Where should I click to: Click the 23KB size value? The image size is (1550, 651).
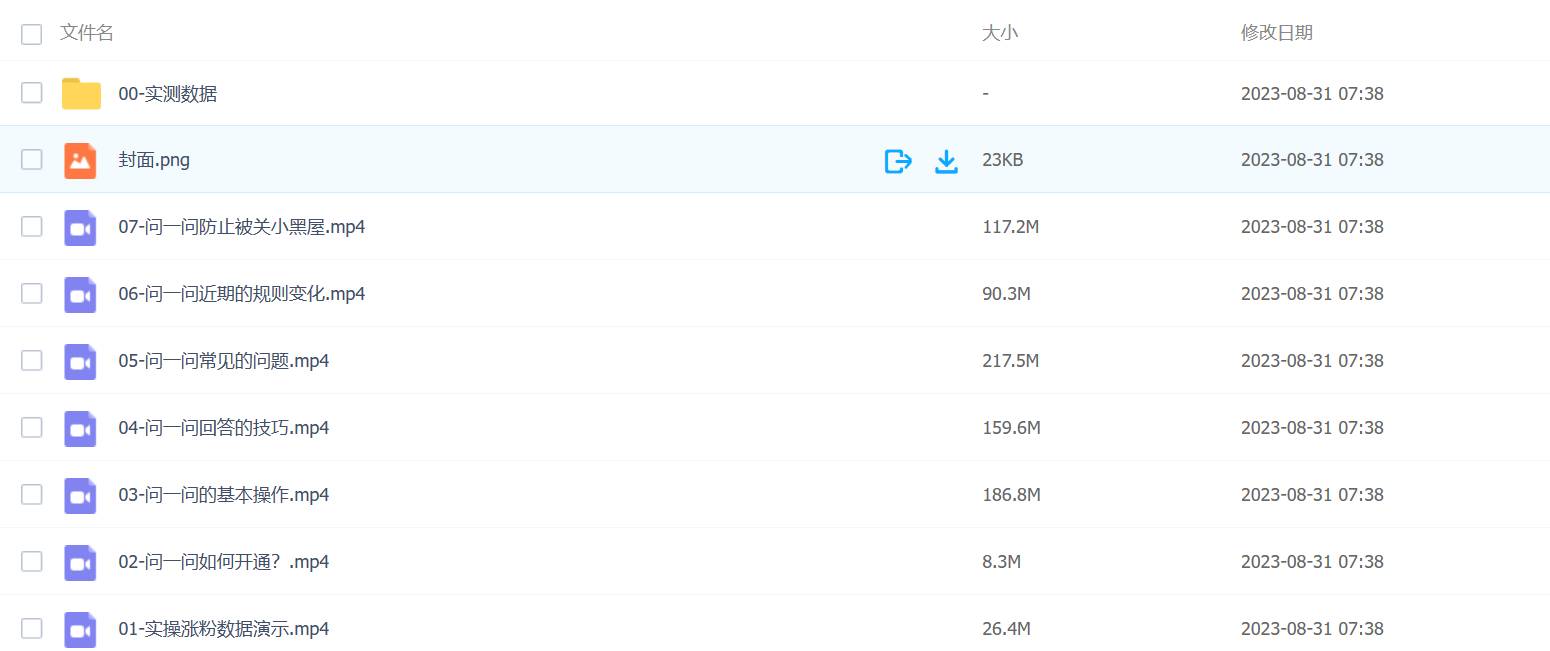pyautogui.click(x=1003, y=160)
